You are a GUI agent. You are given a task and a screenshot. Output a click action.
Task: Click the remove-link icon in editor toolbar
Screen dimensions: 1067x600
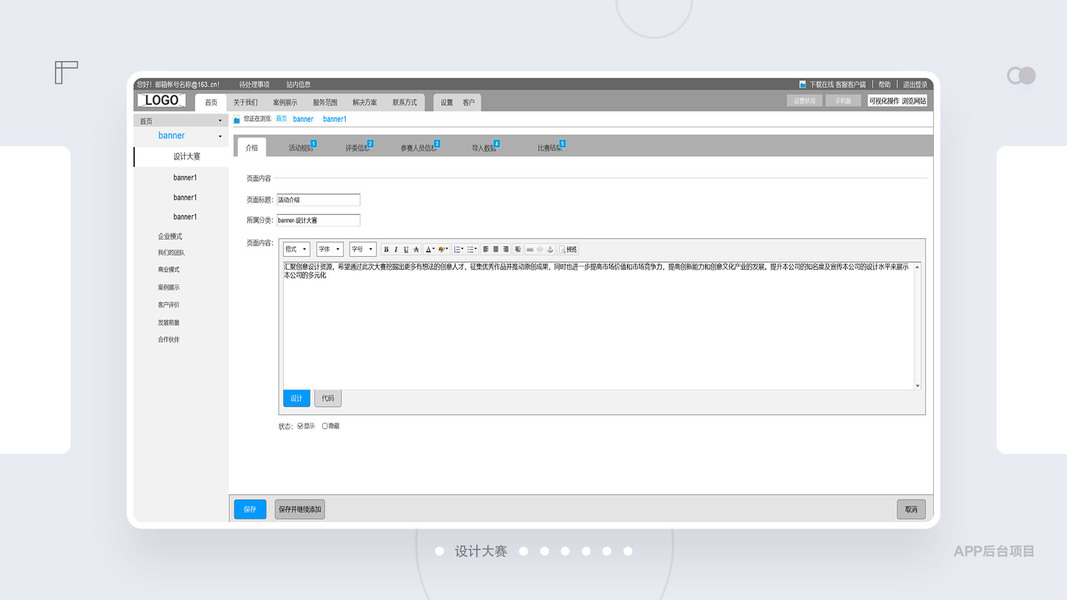click(540, 250)
